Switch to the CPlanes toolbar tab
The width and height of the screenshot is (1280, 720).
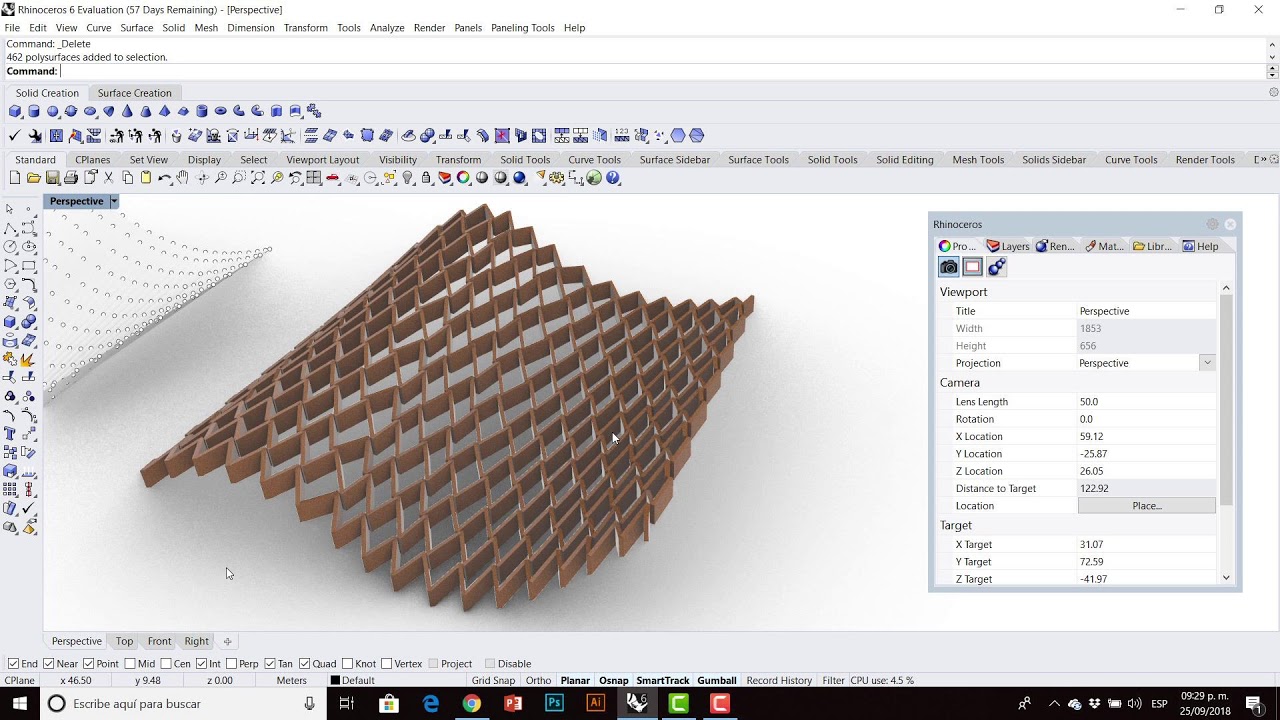click(93, 160)
